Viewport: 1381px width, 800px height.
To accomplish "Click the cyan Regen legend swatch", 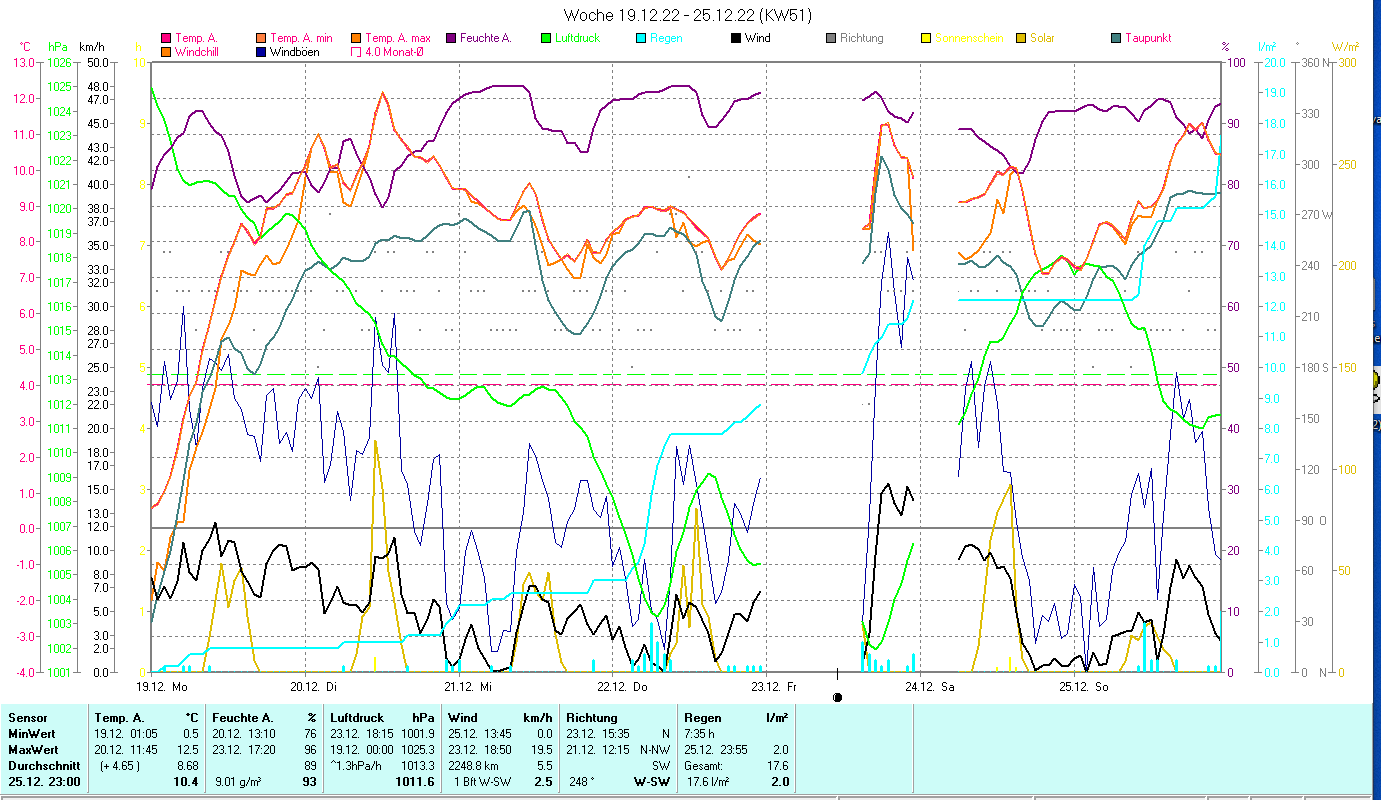I will pyautogui.click(x=641, y=38).
